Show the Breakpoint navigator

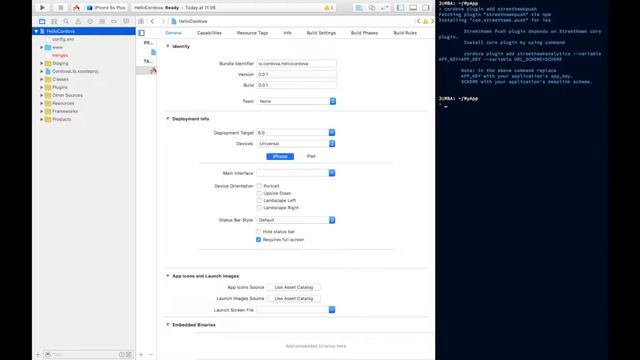[114, 21]
